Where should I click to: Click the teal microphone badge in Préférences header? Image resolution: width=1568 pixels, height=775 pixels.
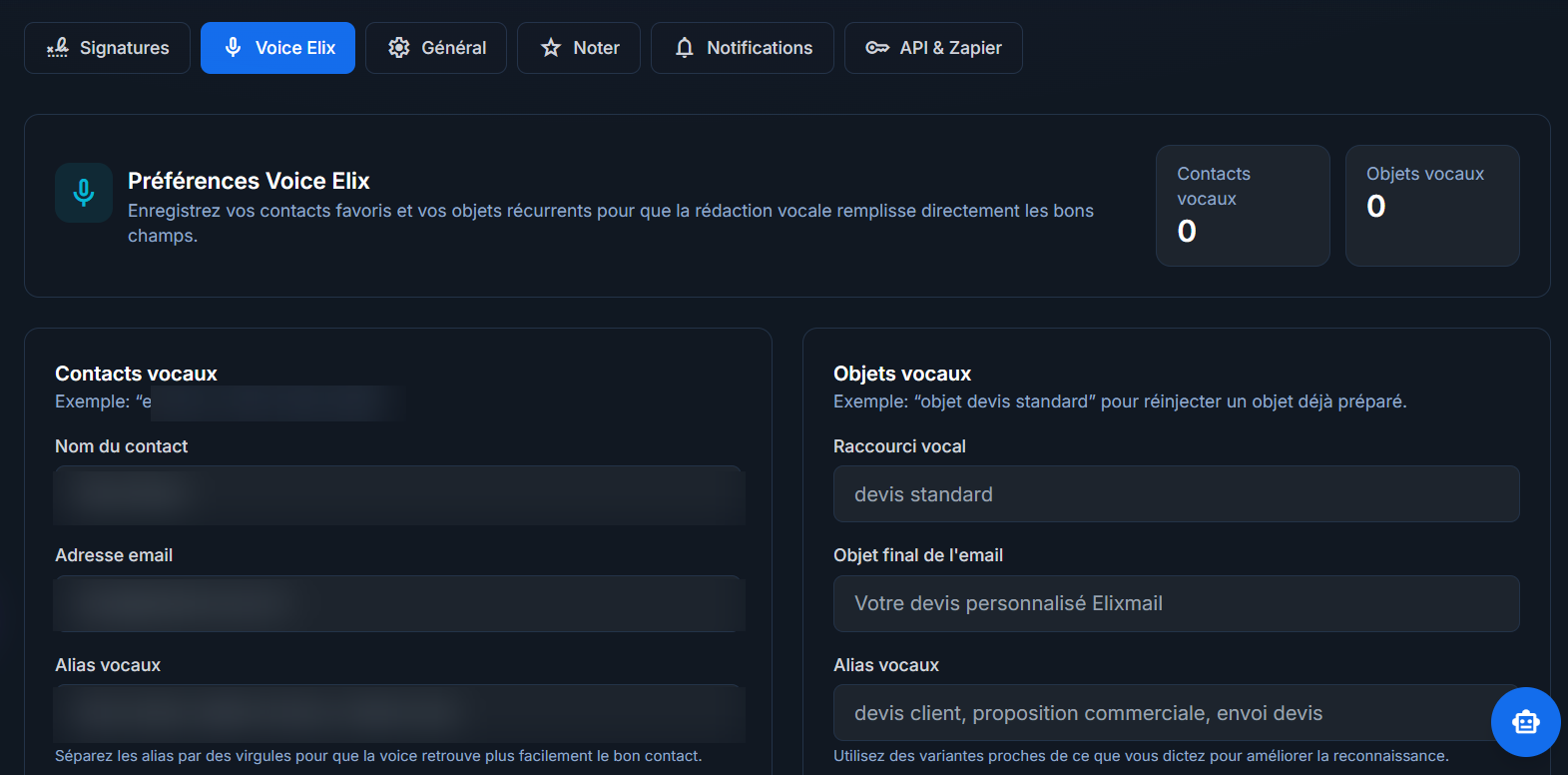pos(84,193)
